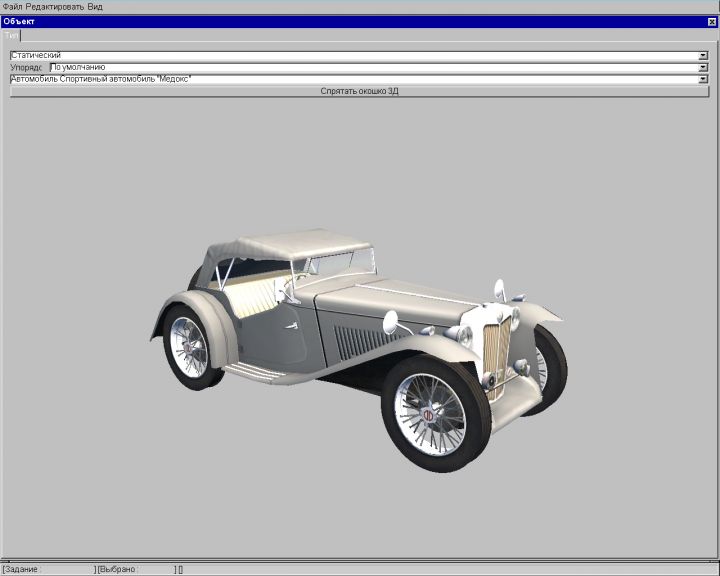Expand the По умолчанию dropdown arrow
This screenshot has height=576, width=720.
(x=703, y=67)
